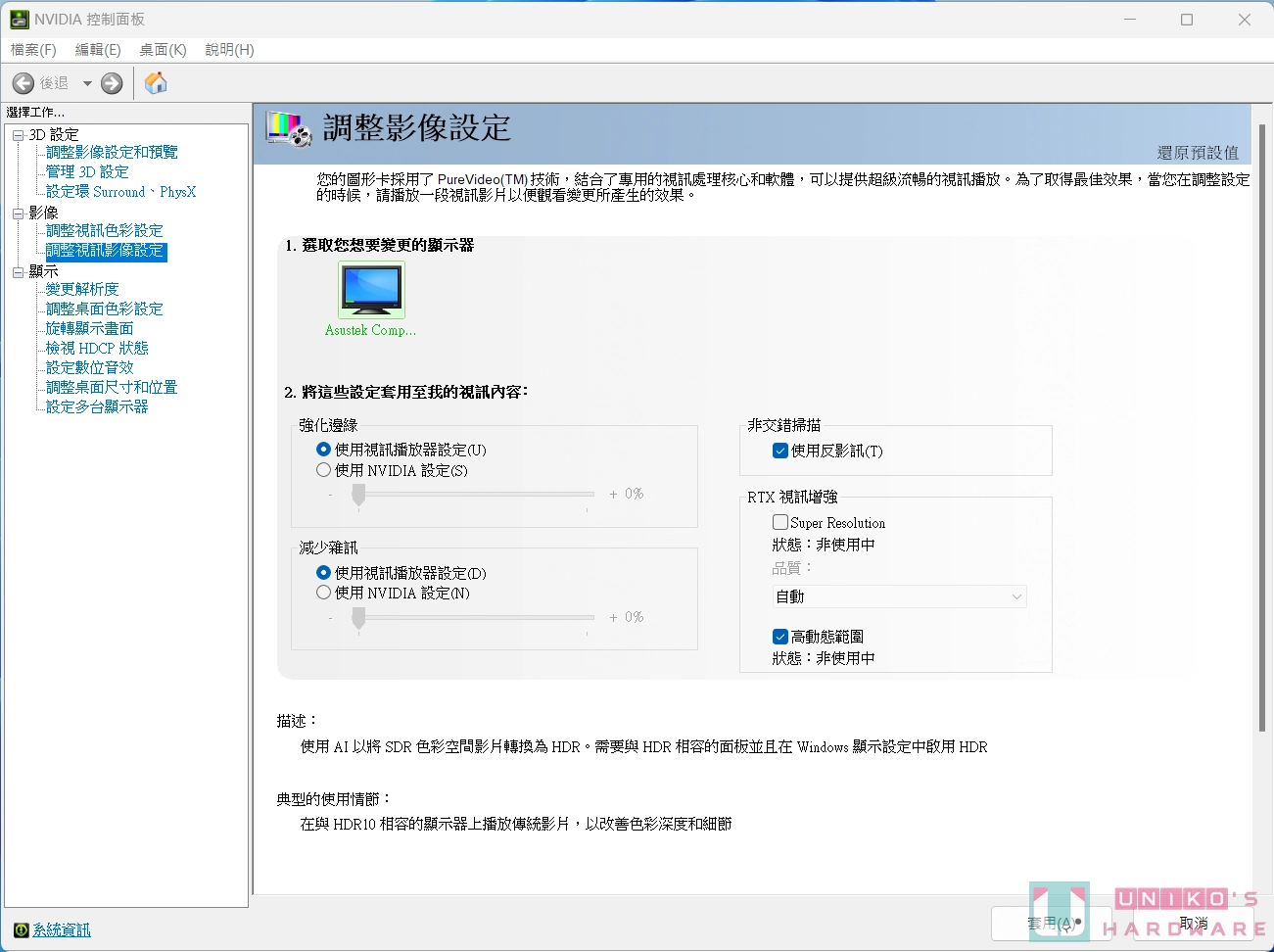Screen dimensions: 1274x952
Task: Collapse the 影像 tree node
Action: click(18, 213)
